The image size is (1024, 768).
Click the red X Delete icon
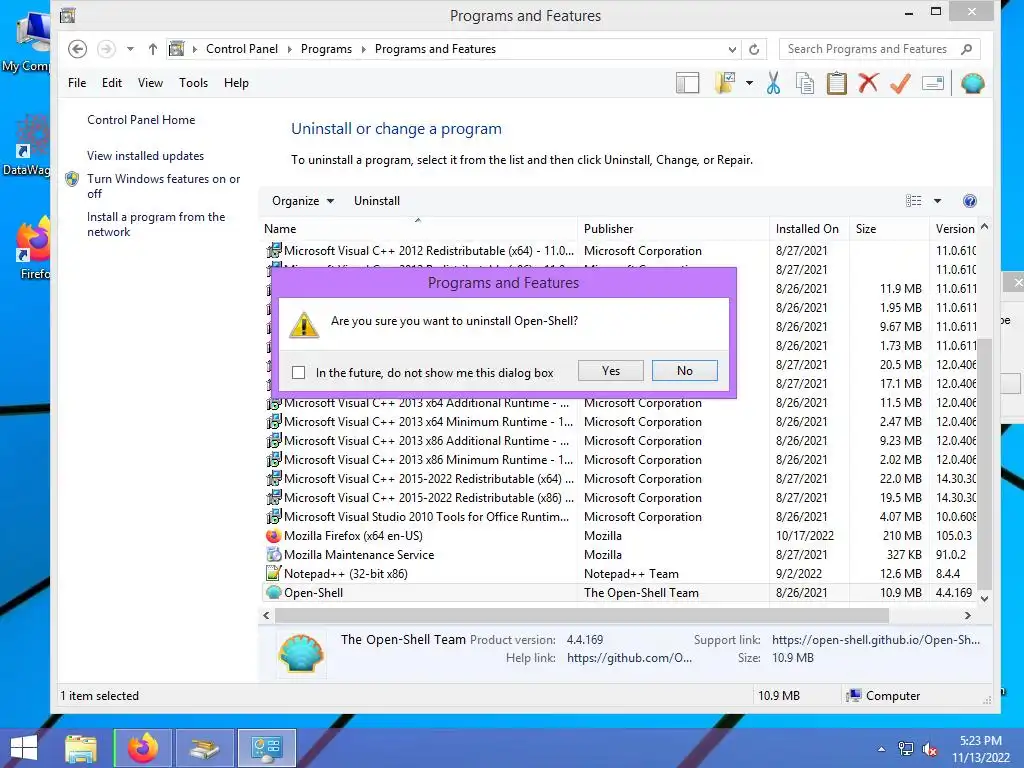868,83
